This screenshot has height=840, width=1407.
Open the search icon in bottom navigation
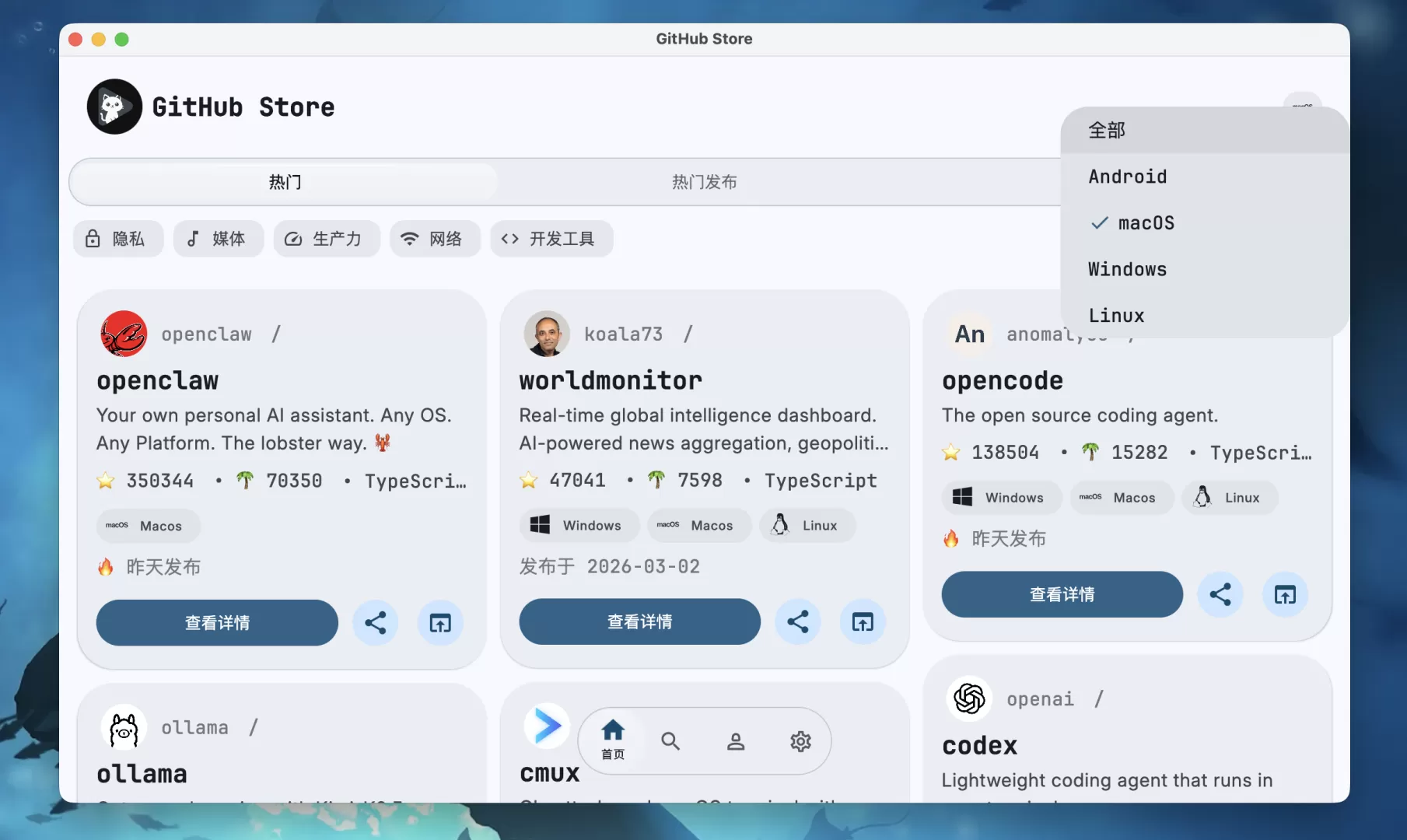tap(670, 741)
